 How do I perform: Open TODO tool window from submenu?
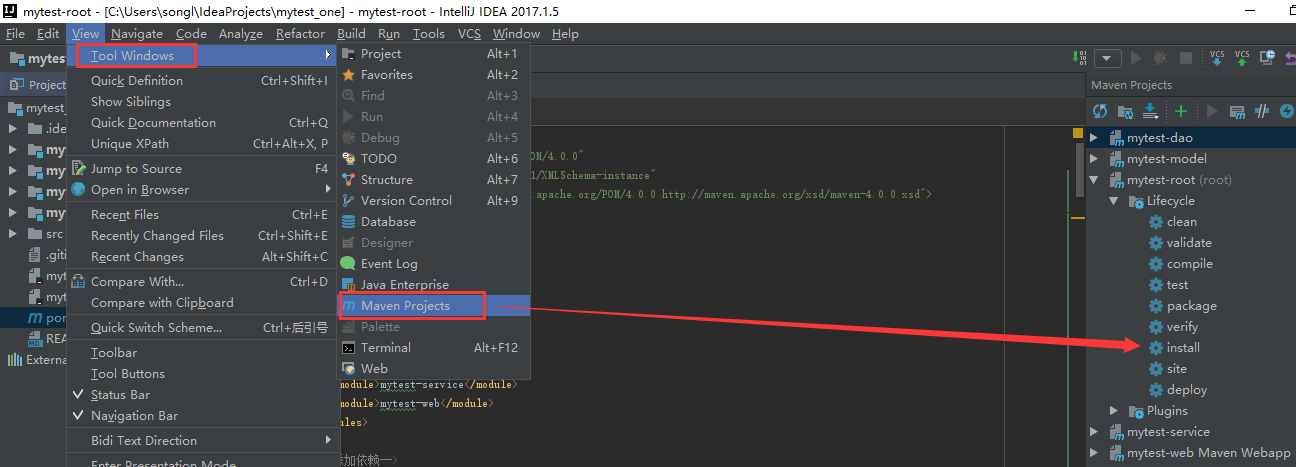coord(432,159)
